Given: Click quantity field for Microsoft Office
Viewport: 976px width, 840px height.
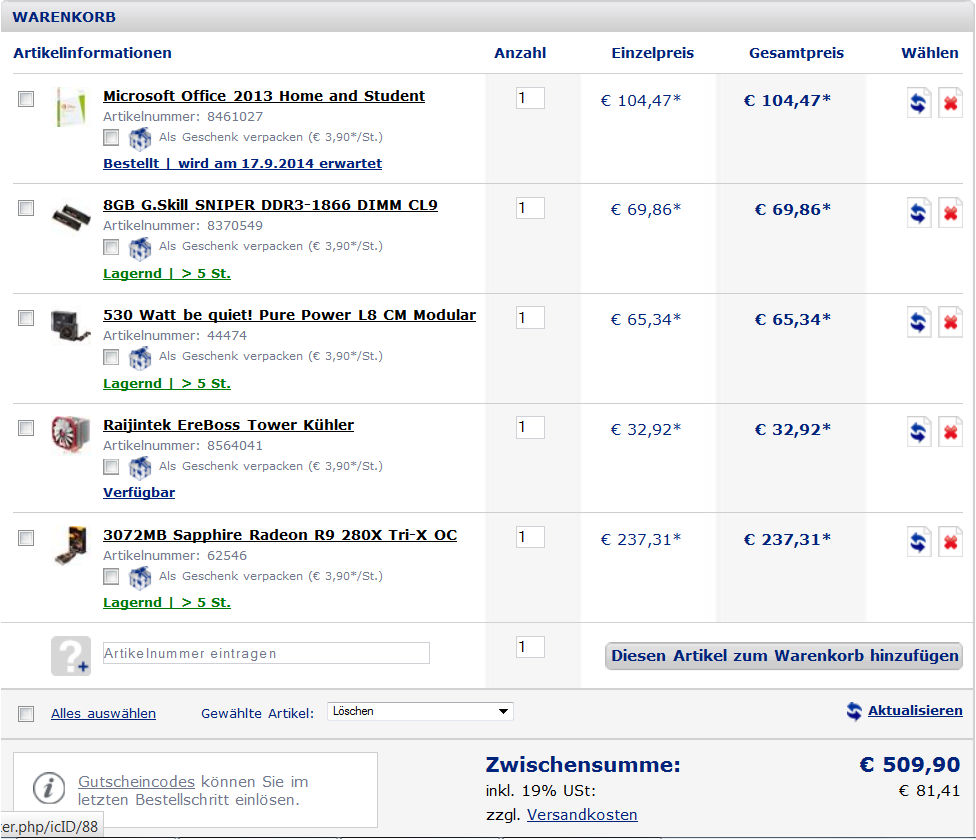Looking at the screenshot, I should (530, 98).
